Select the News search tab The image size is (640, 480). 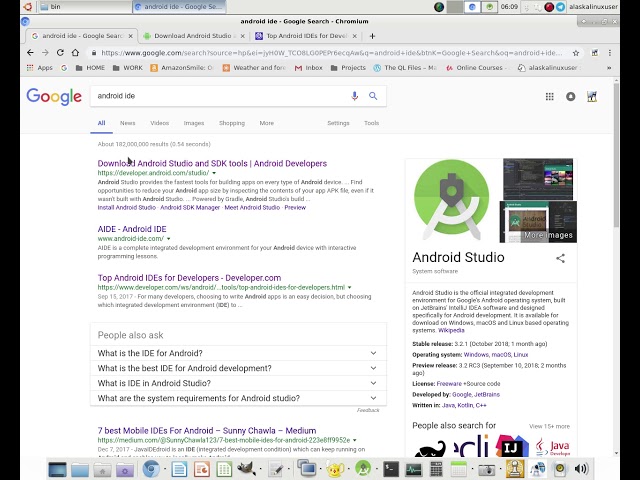(x=127, y=123)
